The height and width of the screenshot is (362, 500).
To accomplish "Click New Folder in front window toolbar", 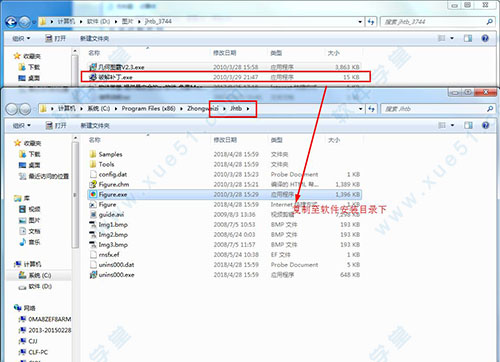I will tap(95, 126).
